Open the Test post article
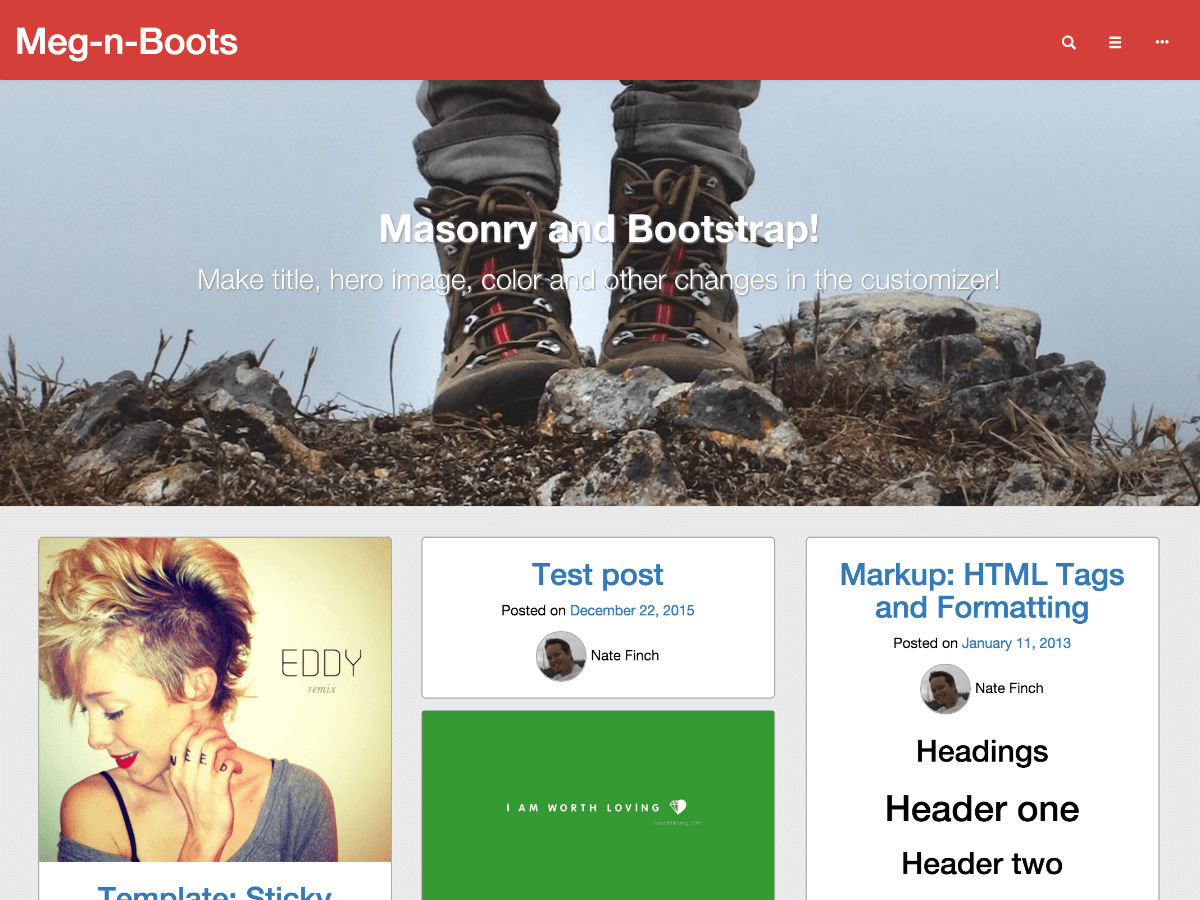The width and height of the screenshot is (1200, 900). [597, 575]
